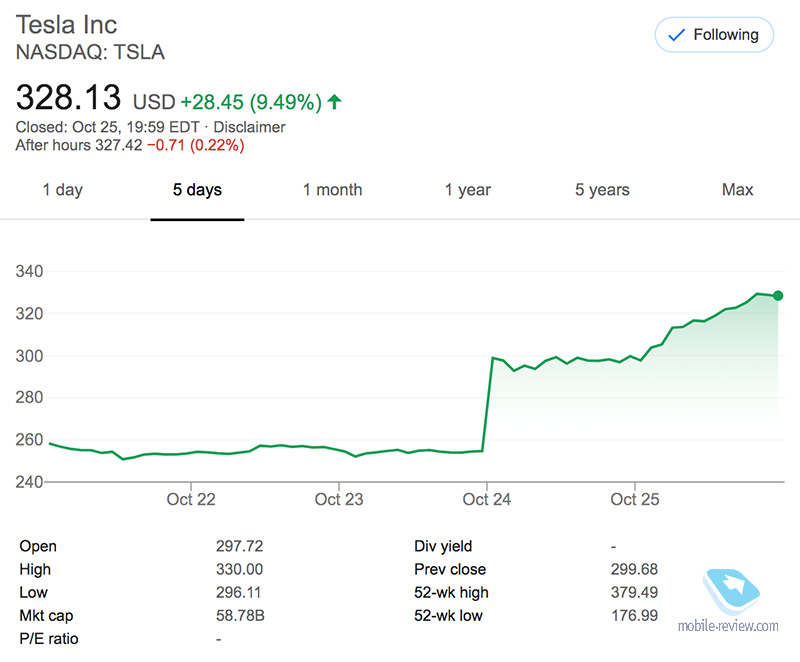The width and height of the screenshot is (800, 662).
Task: Click the checkmark icon in Following
Action: 677,35
